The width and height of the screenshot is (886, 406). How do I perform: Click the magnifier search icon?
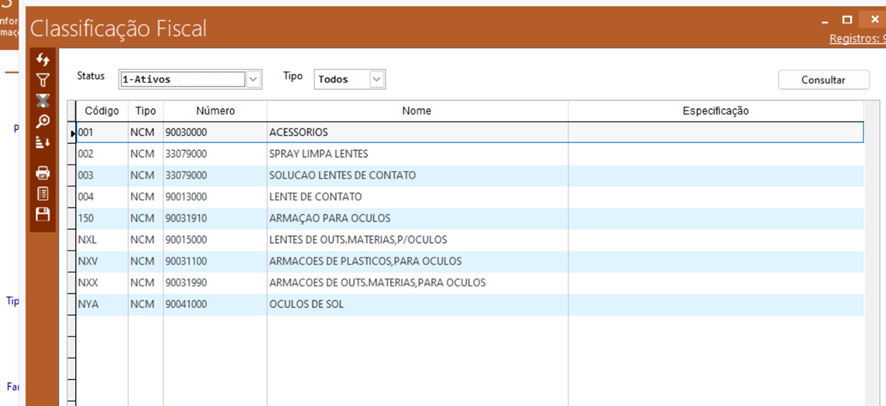pos(43,122)
